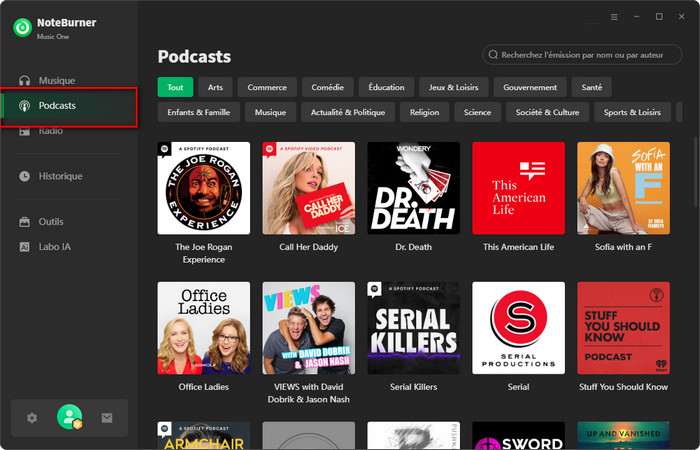The height and width of the screenshot is (450, 700).
Task: Open the Office Ladies cover
Action: pyautogui.click(x=204, y=328)
